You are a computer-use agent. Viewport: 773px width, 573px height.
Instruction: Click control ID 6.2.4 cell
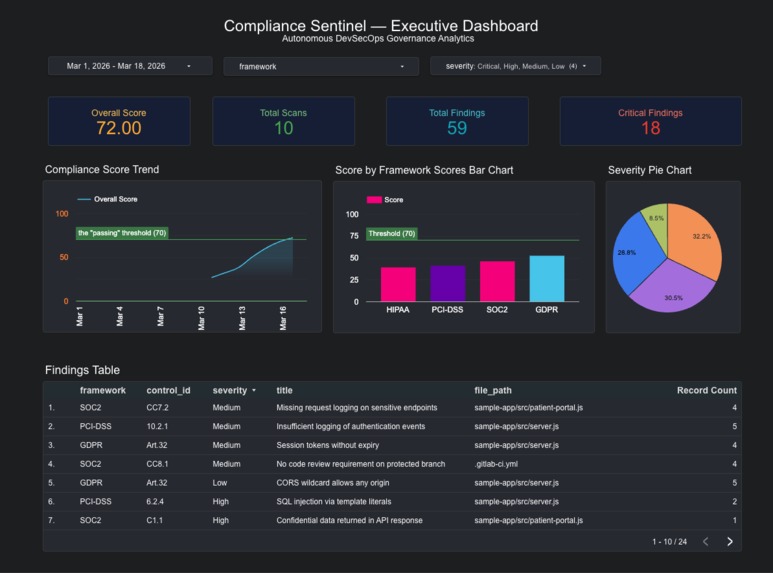point(155,501)
